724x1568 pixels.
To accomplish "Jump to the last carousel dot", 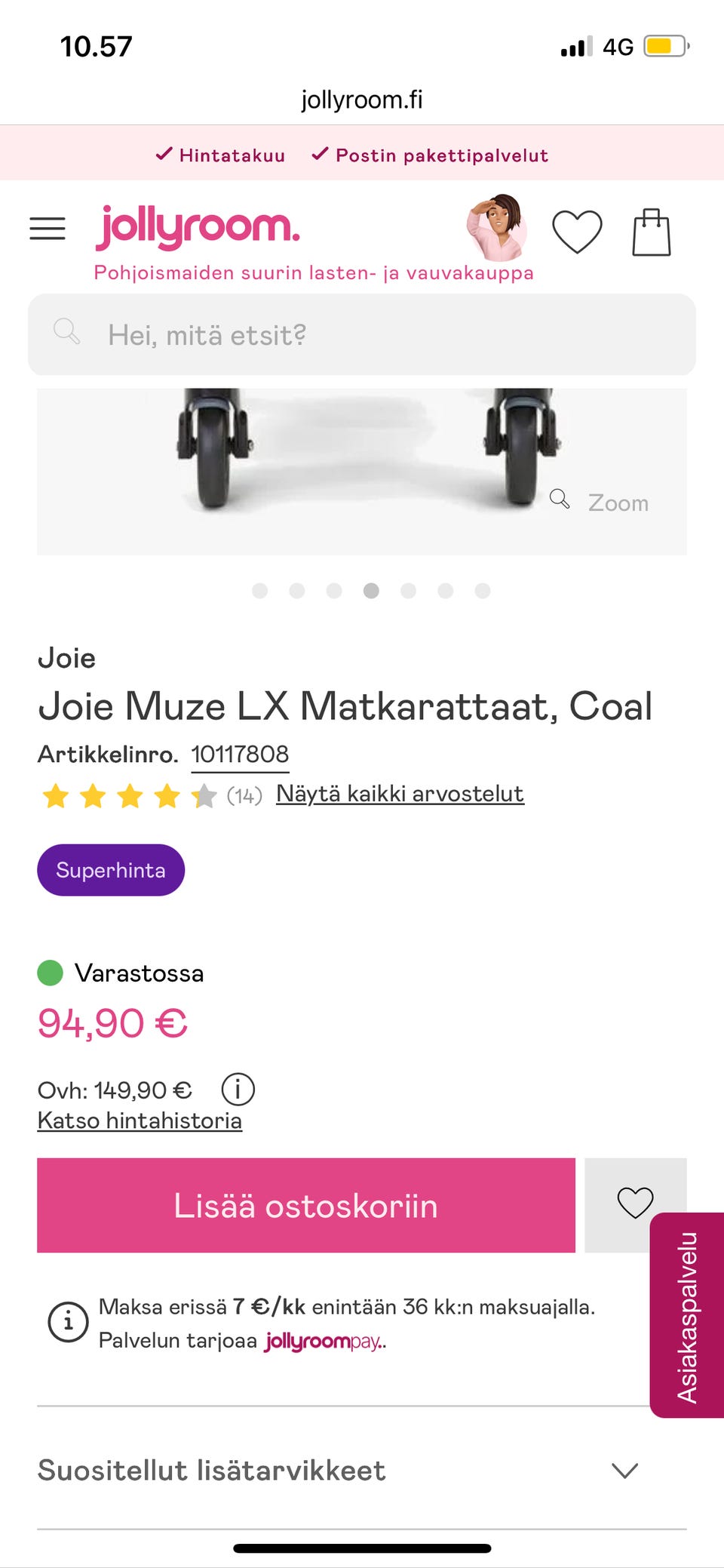I will click(x=483, y=591).
